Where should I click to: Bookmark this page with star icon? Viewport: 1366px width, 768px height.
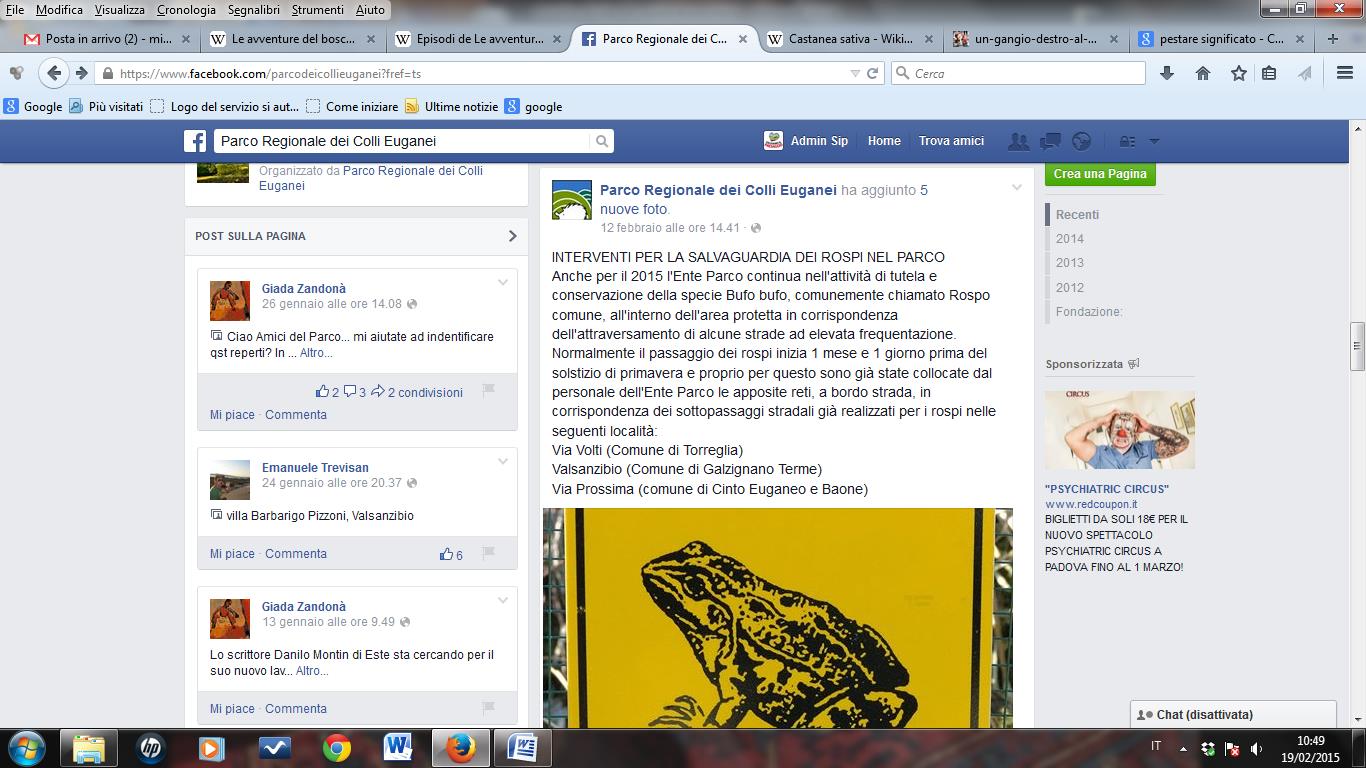pyautogui.click(x=1239, y=73)
